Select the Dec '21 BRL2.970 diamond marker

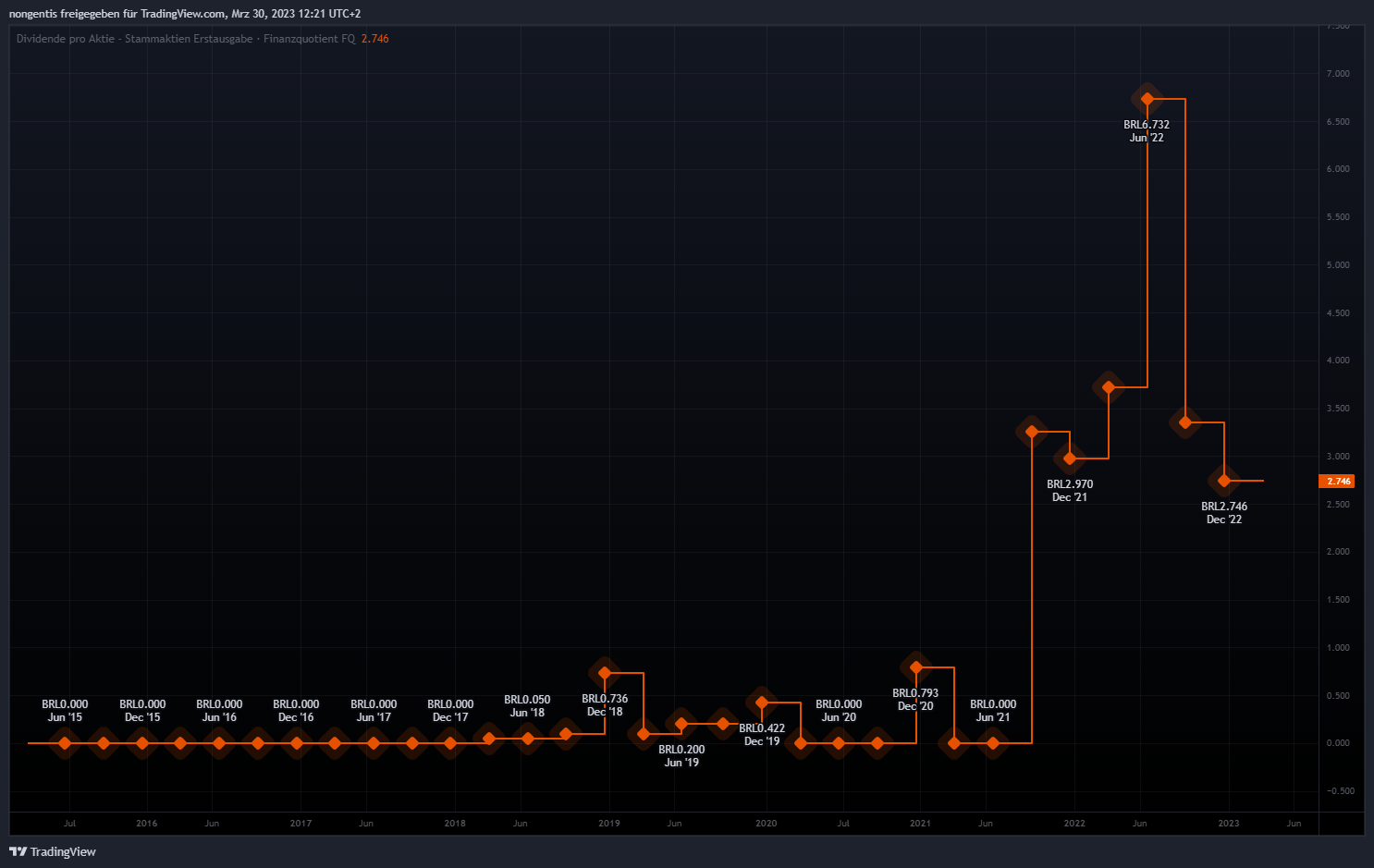[1070, 458]
